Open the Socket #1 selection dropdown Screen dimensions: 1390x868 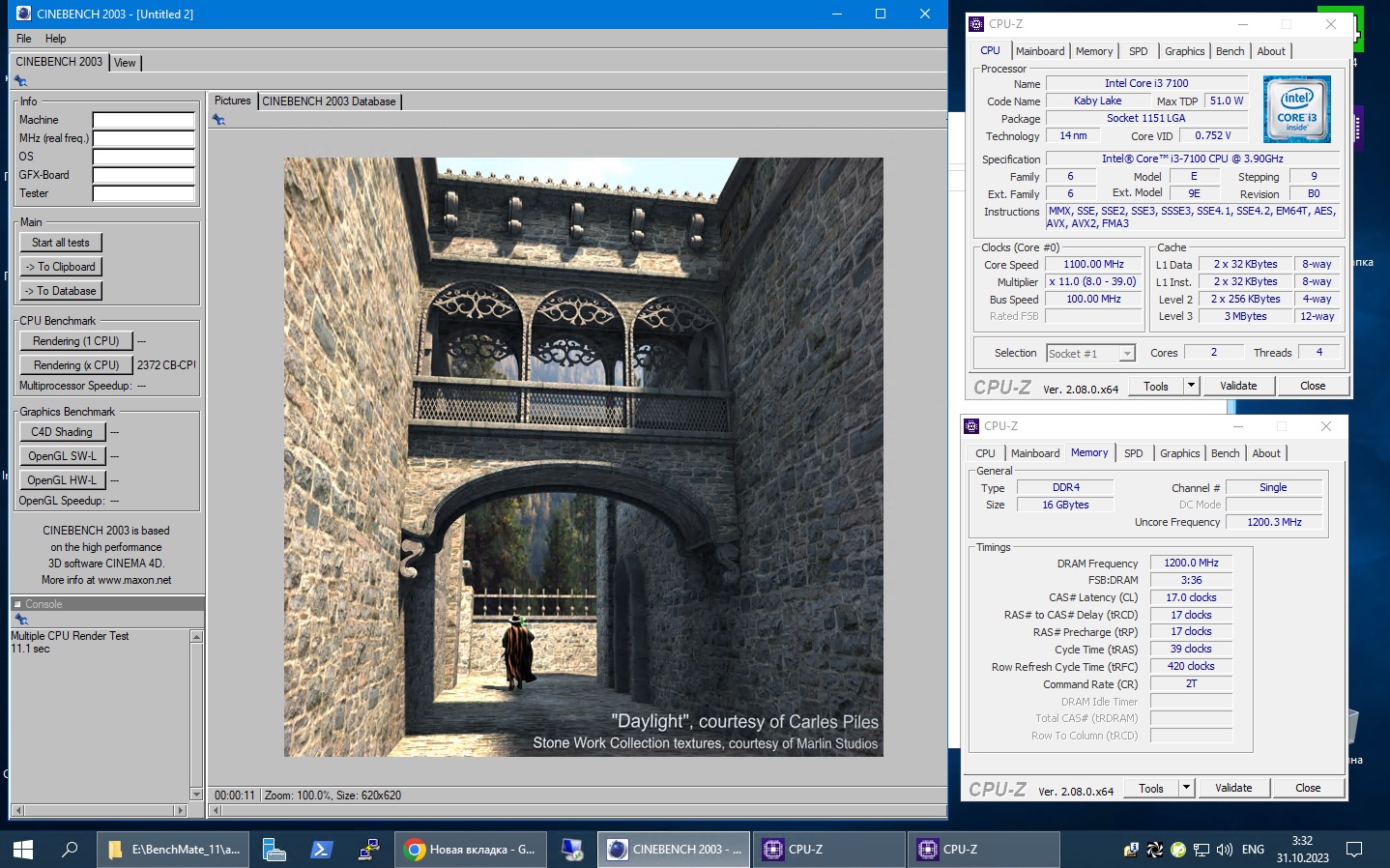(1091, 354)
